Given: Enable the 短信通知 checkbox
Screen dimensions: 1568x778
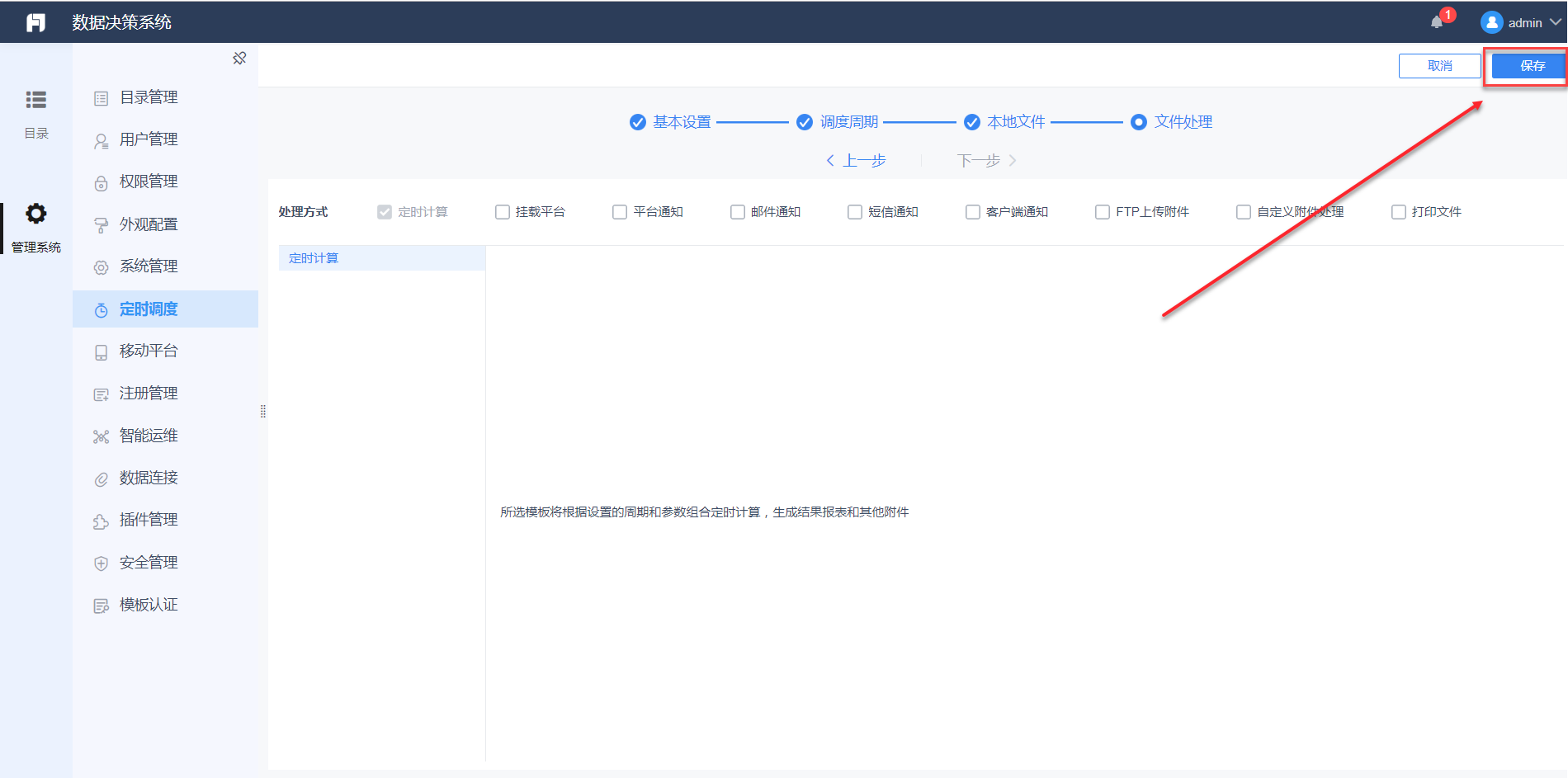Looking at the screenshot, I should pos(855,212).
